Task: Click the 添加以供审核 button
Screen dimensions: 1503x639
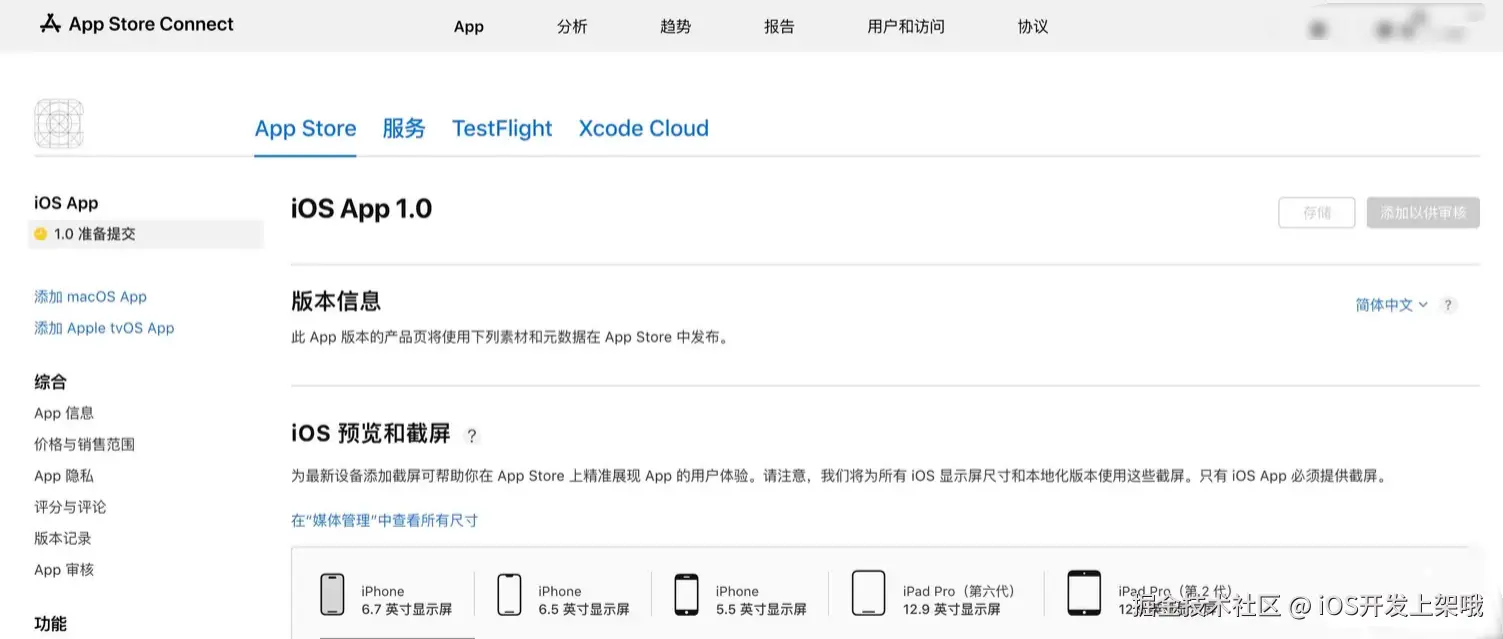Action: (1422, 212)
